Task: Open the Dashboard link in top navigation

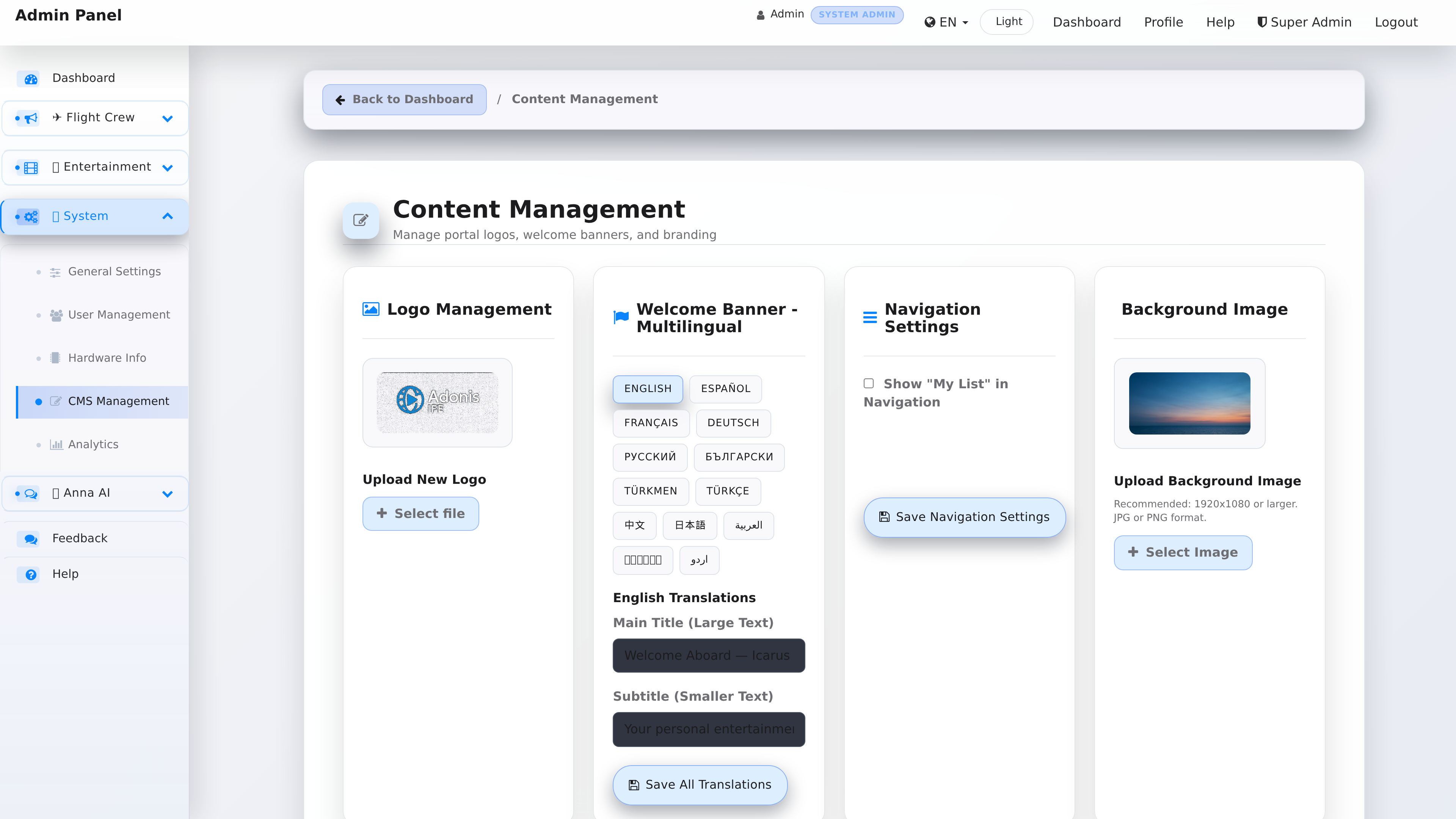Action: pyautogui.click(x=1086, y=23)
